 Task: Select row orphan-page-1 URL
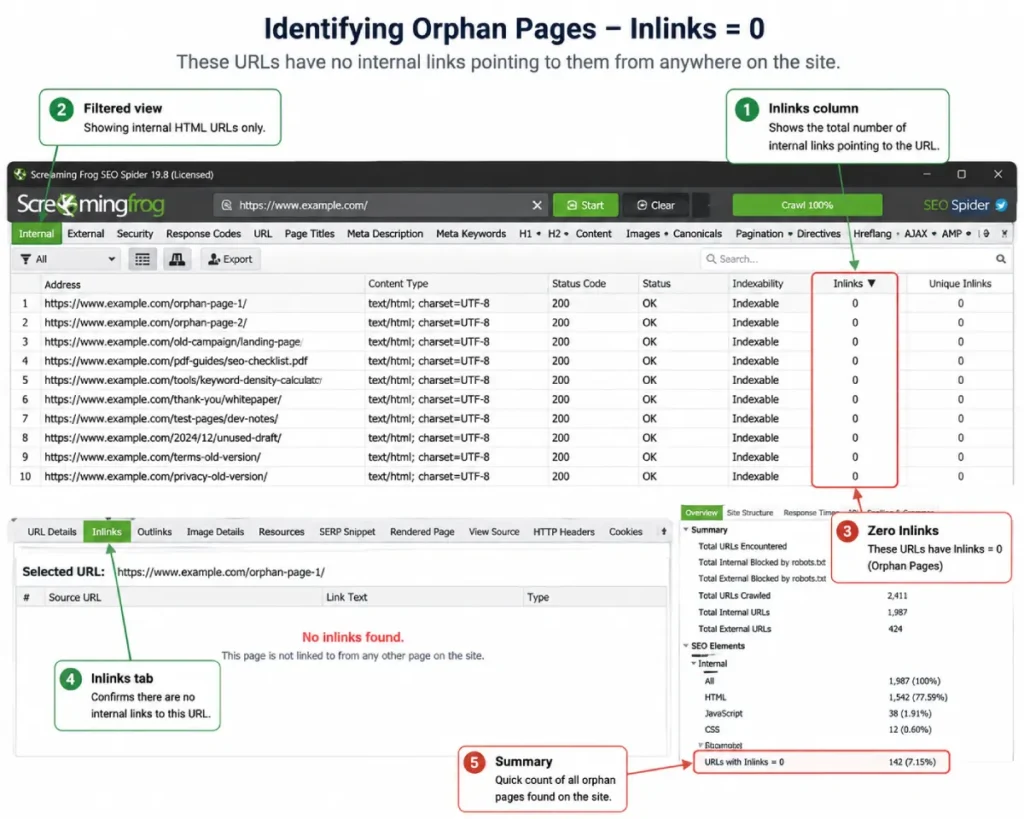(145, 303)
